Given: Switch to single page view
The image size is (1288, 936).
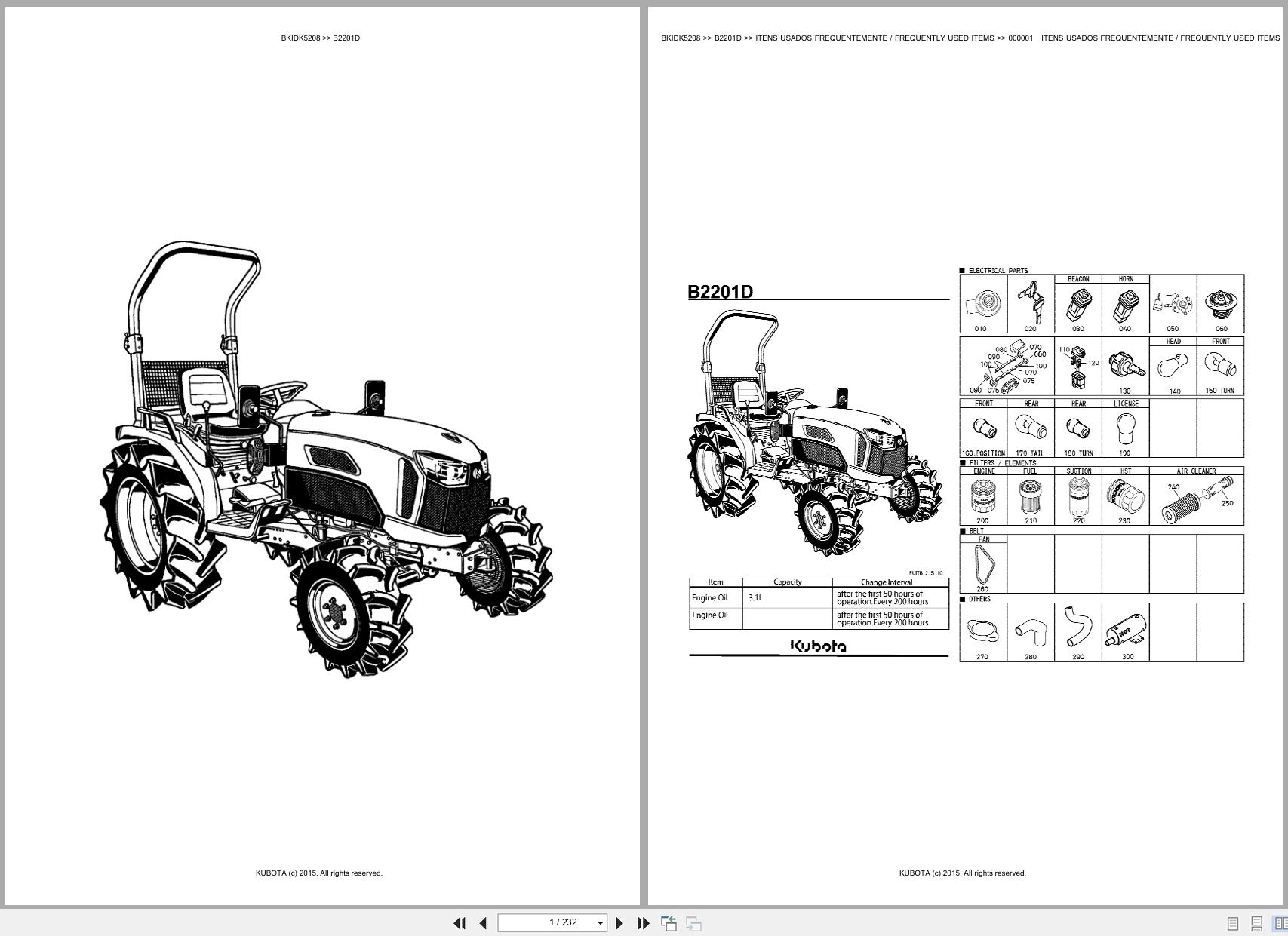Looking at the screenshot, I should tap(1233, 923).
